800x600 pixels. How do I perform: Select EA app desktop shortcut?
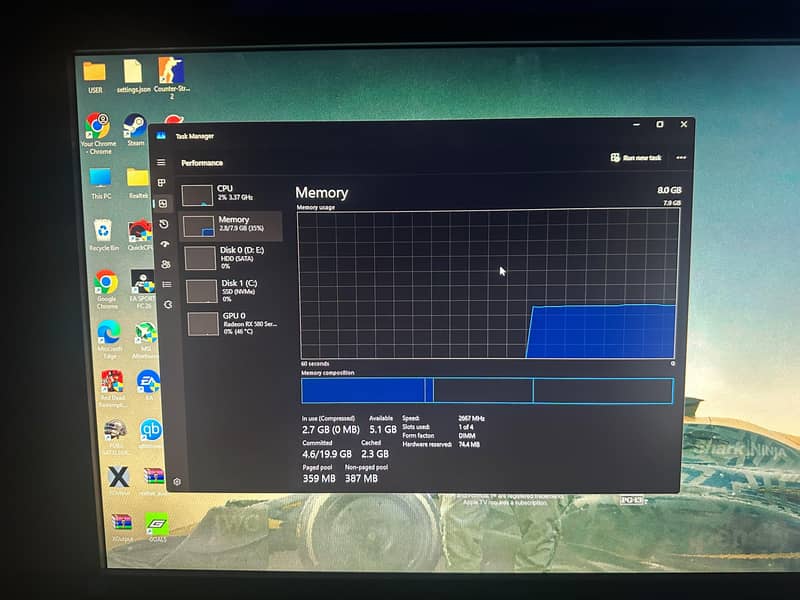click(x=148, y=385)
